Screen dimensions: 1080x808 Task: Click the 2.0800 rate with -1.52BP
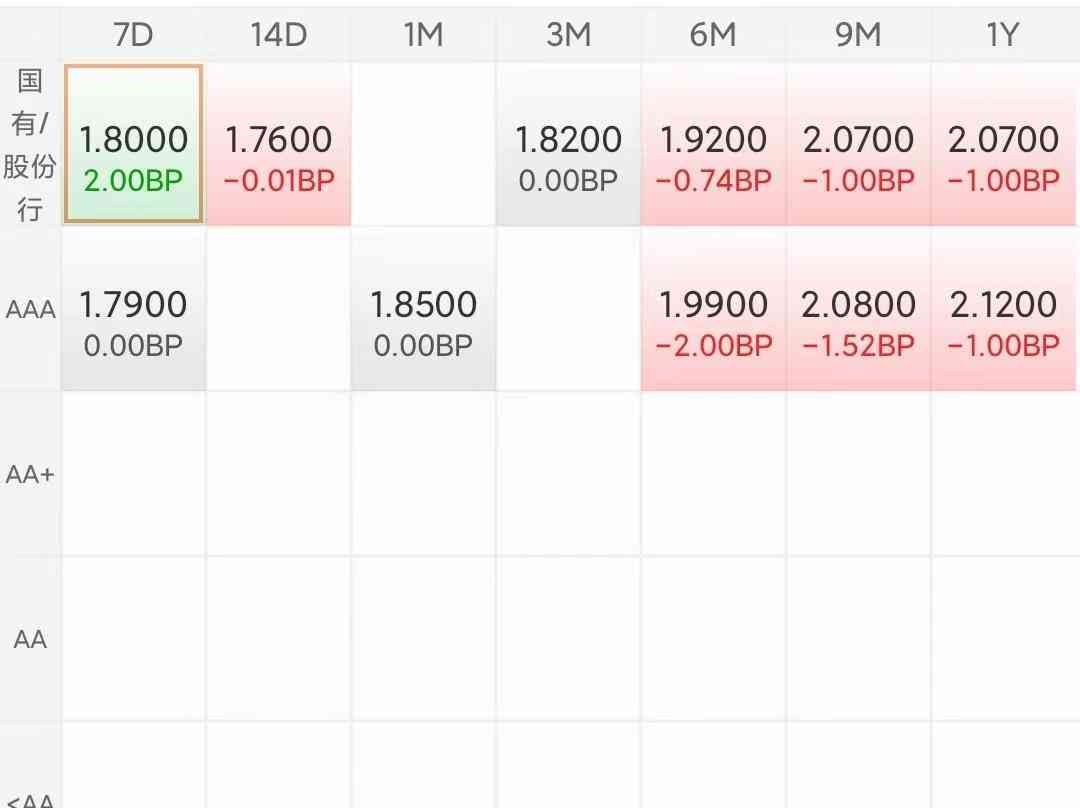(858, 310)
